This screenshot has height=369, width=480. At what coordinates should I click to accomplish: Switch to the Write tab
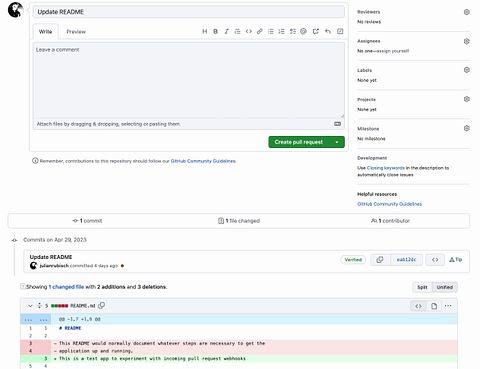coord(45,32)
